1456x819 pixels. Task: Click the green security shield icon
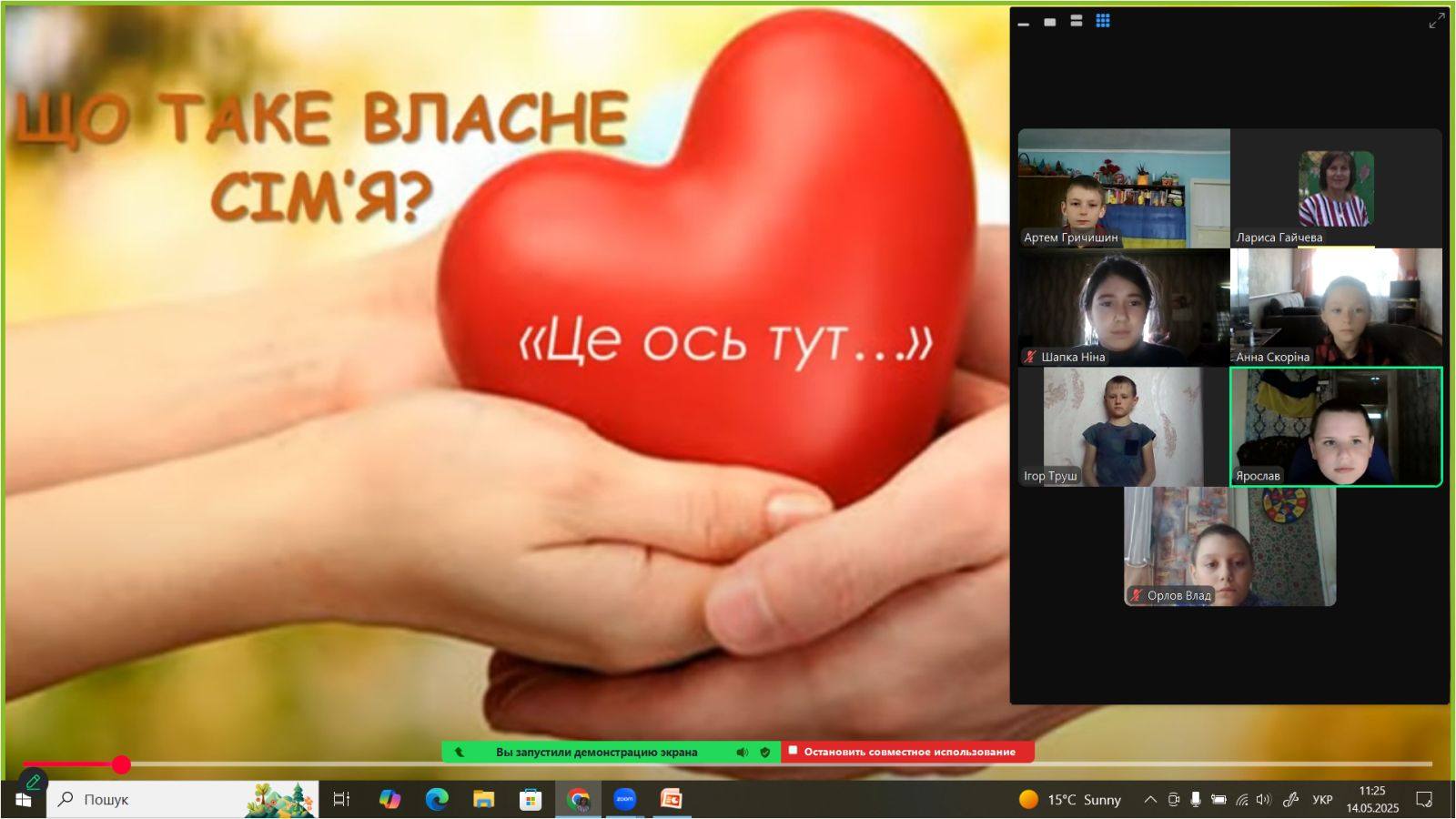(x=765, y=752)
